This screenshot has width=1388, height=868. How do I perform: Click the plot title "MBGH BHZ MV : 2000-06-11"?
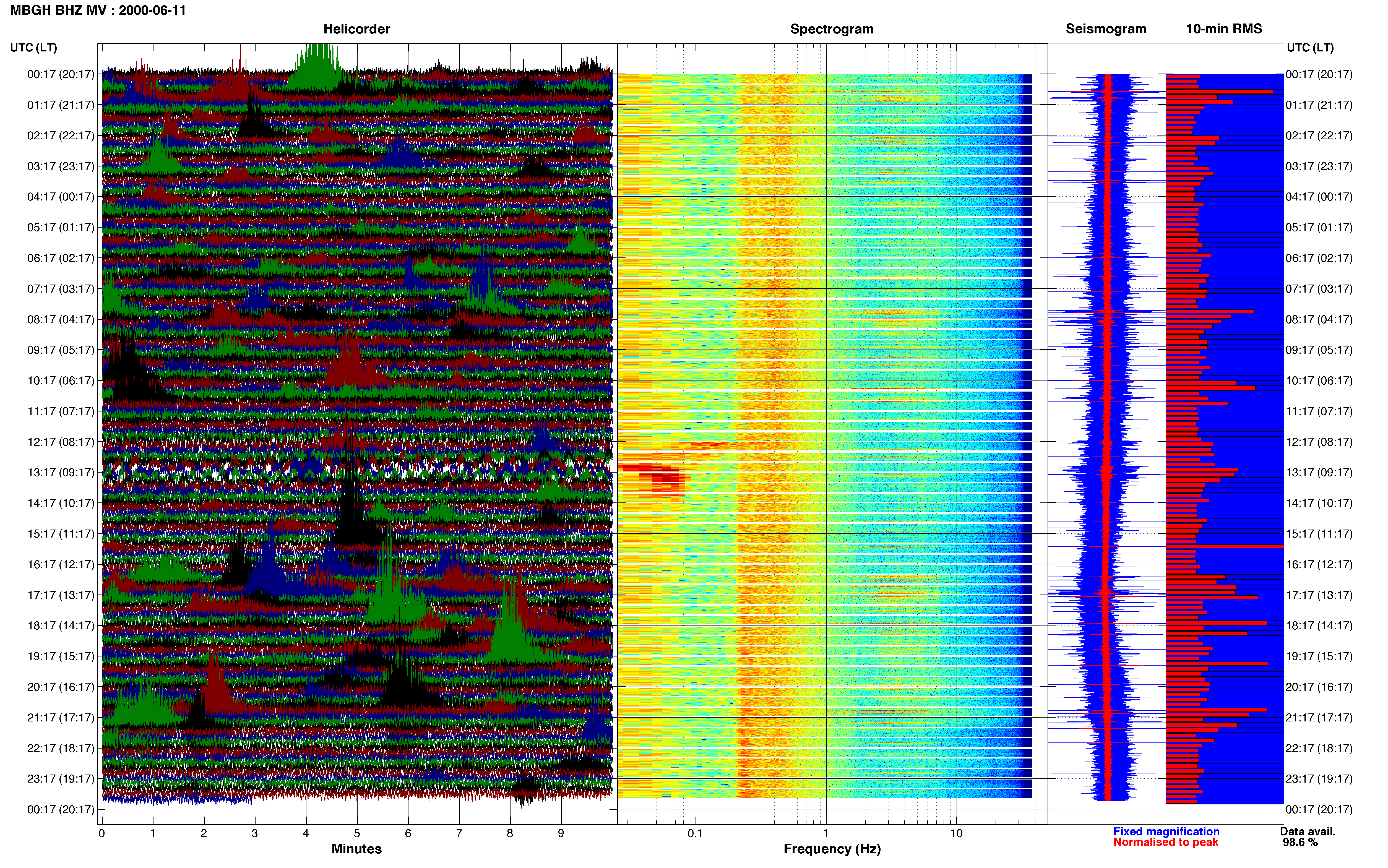coord(98,10)
